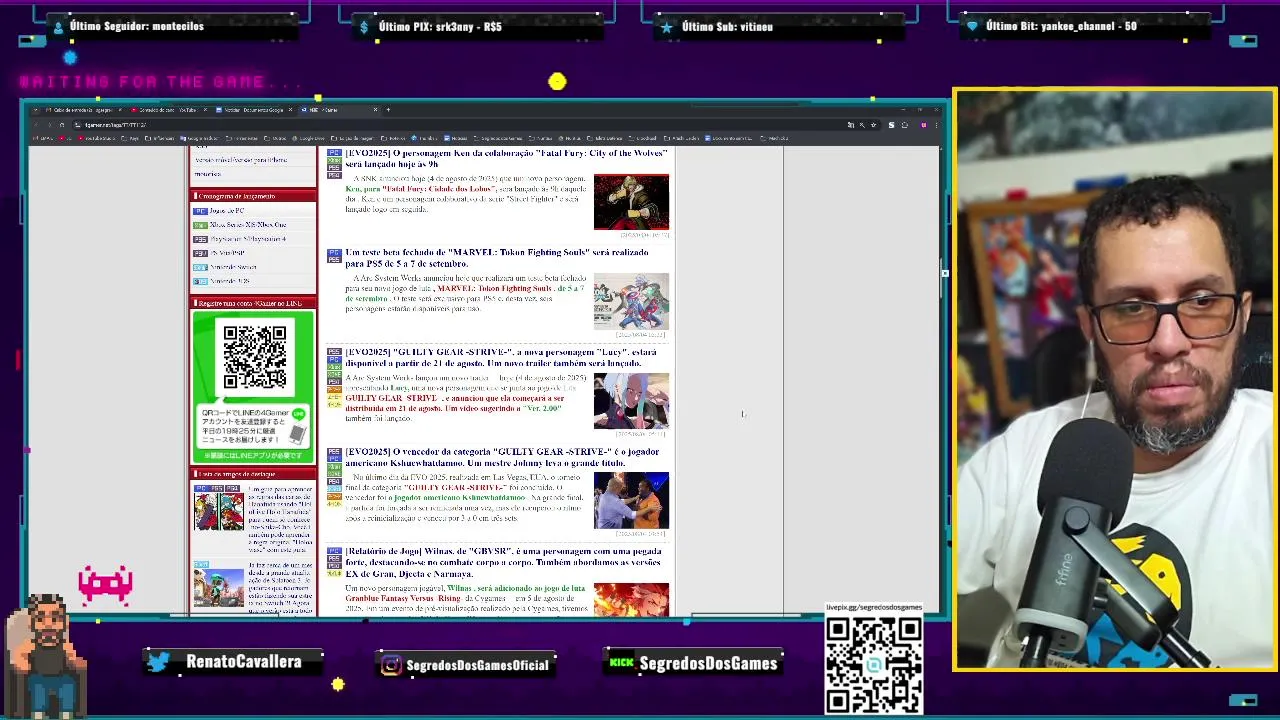The image size is (1280, 720).
Task: Select 'Jogos de PC' in release schedule
Action: (x=226, y=211)
